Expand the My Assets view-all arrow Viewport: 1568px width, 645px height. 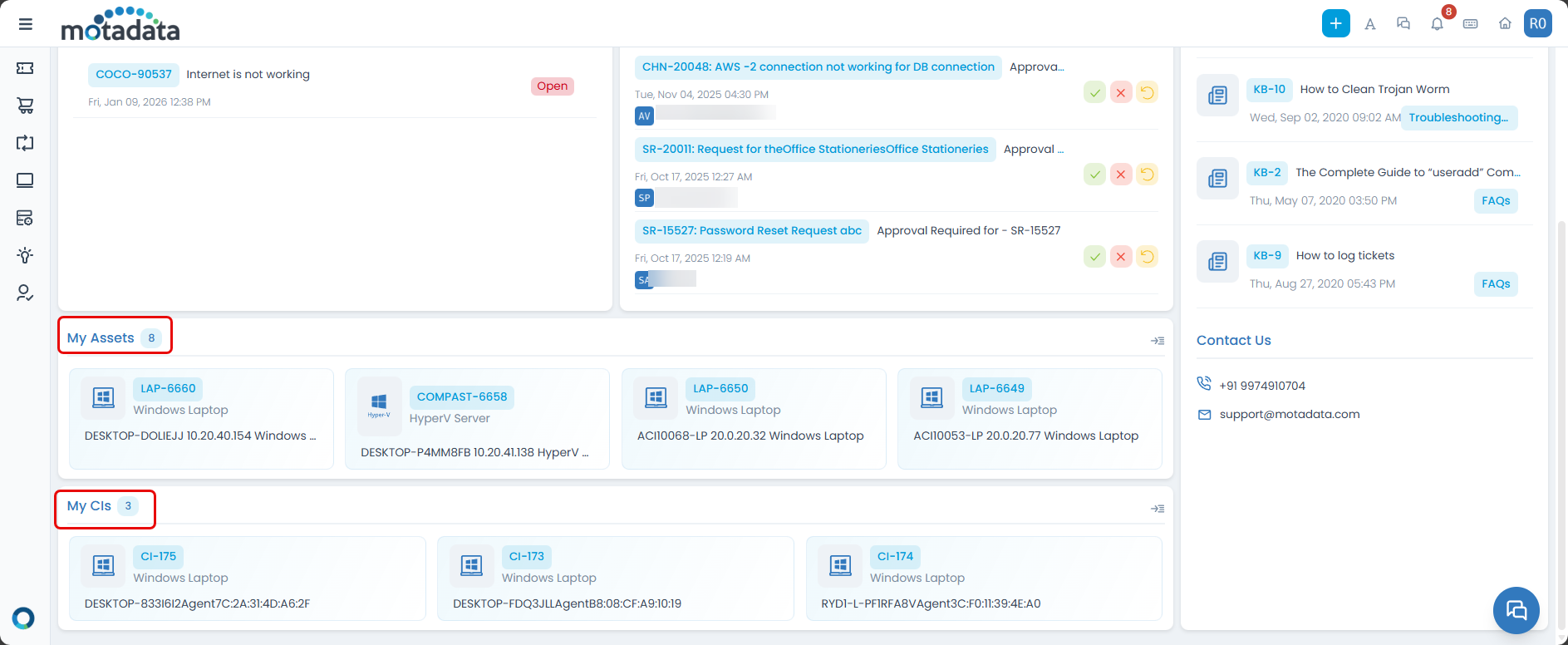[x=1158, y=341]
